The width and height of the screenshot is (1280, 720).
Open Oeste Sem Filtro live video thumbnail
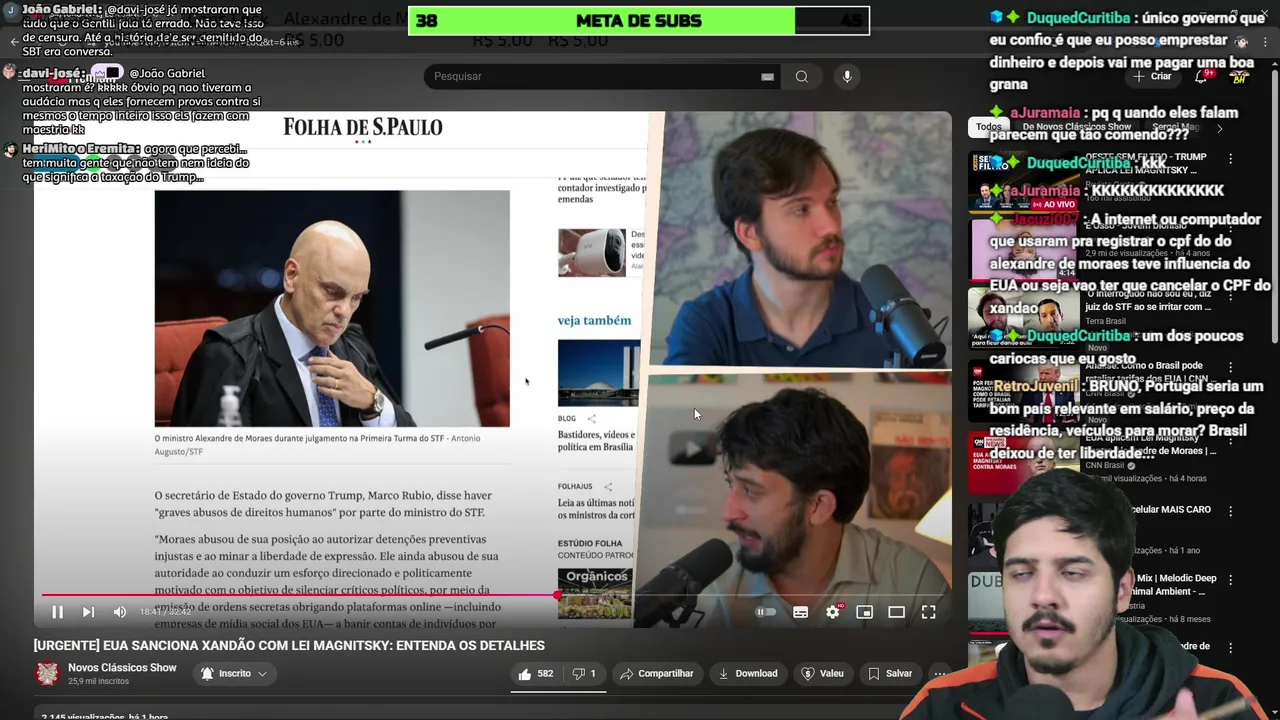[1022, 181]
